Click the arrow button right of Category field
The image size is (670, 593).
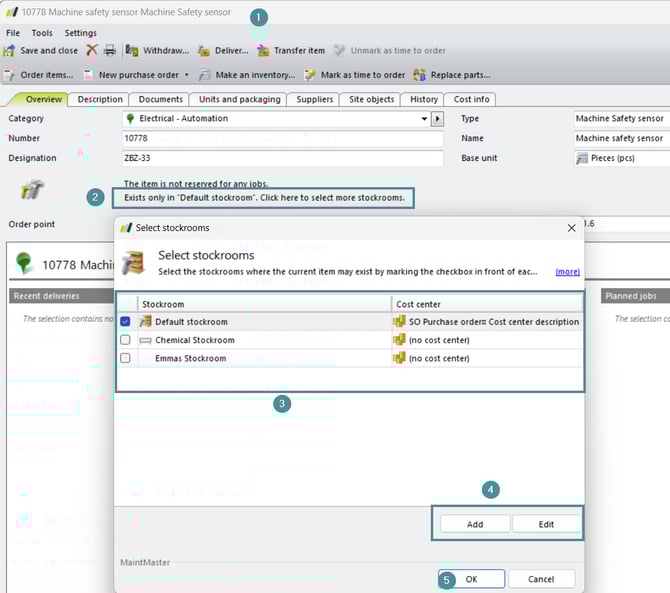437,119
